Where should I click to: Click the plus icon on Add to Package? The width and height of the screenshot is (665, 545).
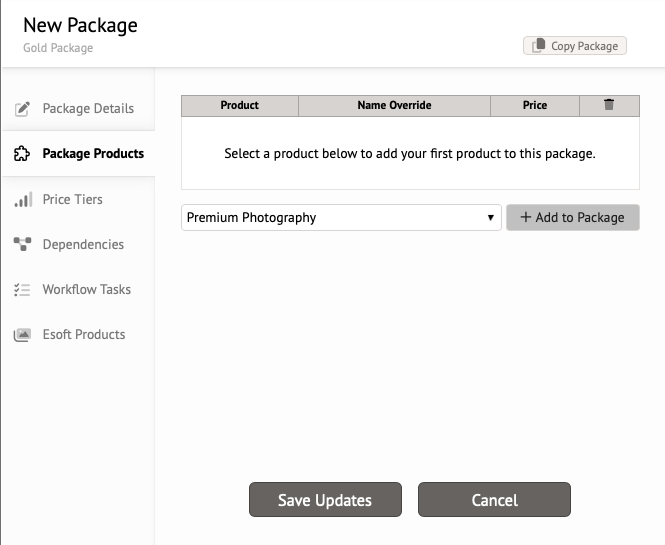click(525, 217)
